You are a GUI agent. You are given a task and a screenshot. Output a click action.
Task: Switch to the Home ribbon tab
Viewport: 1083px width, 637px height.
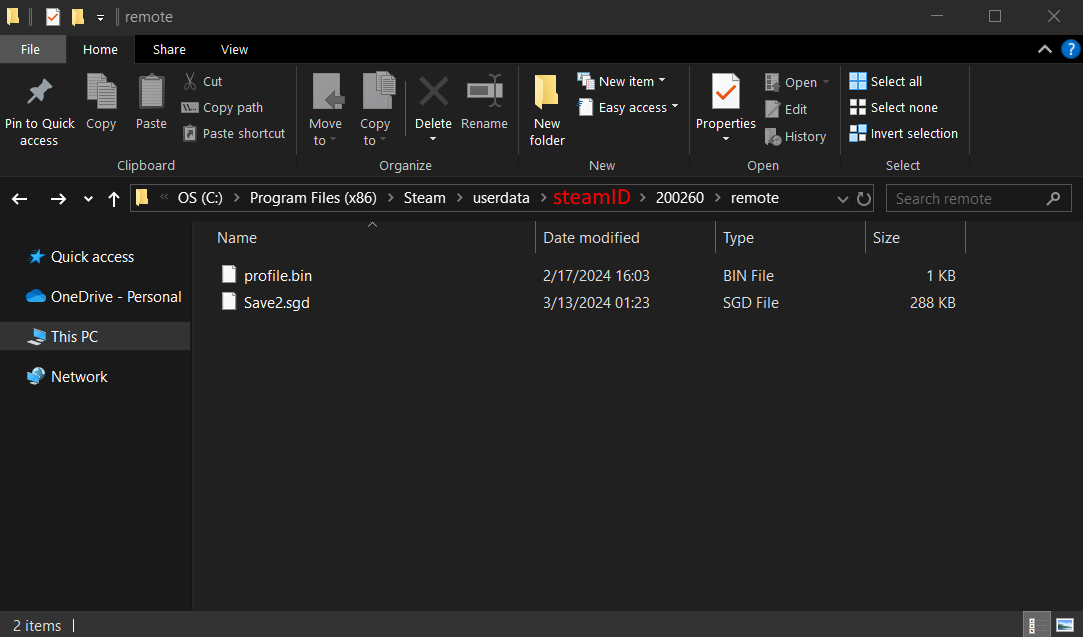100,50
